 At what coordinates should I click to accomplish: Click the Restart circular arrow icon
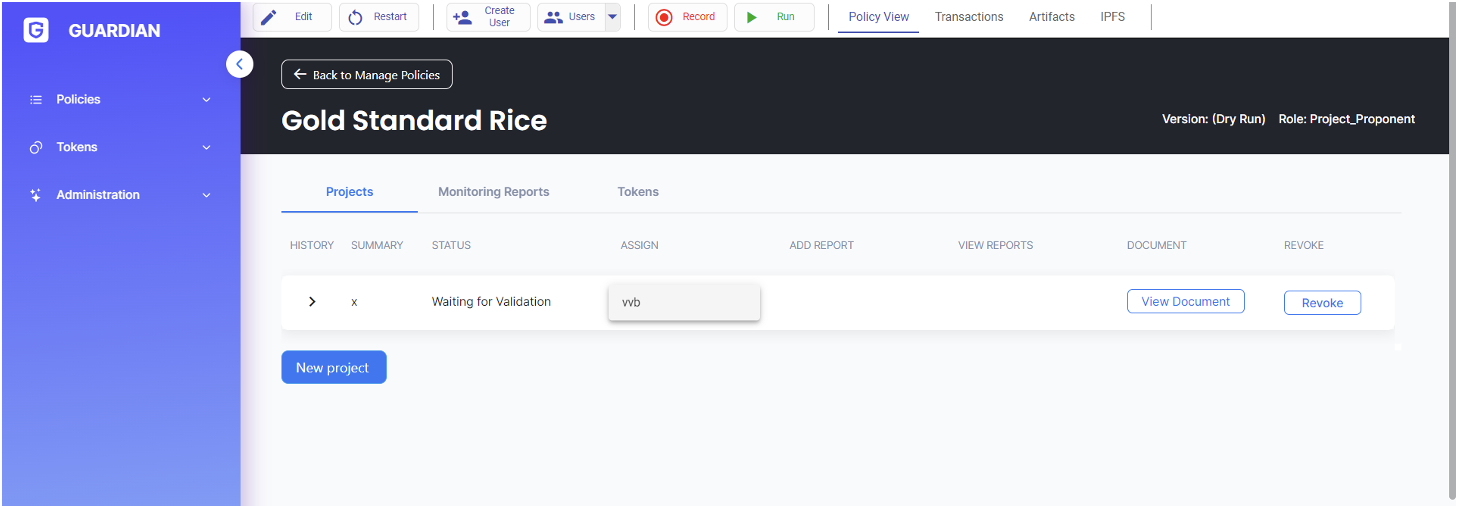click(355, 17)
